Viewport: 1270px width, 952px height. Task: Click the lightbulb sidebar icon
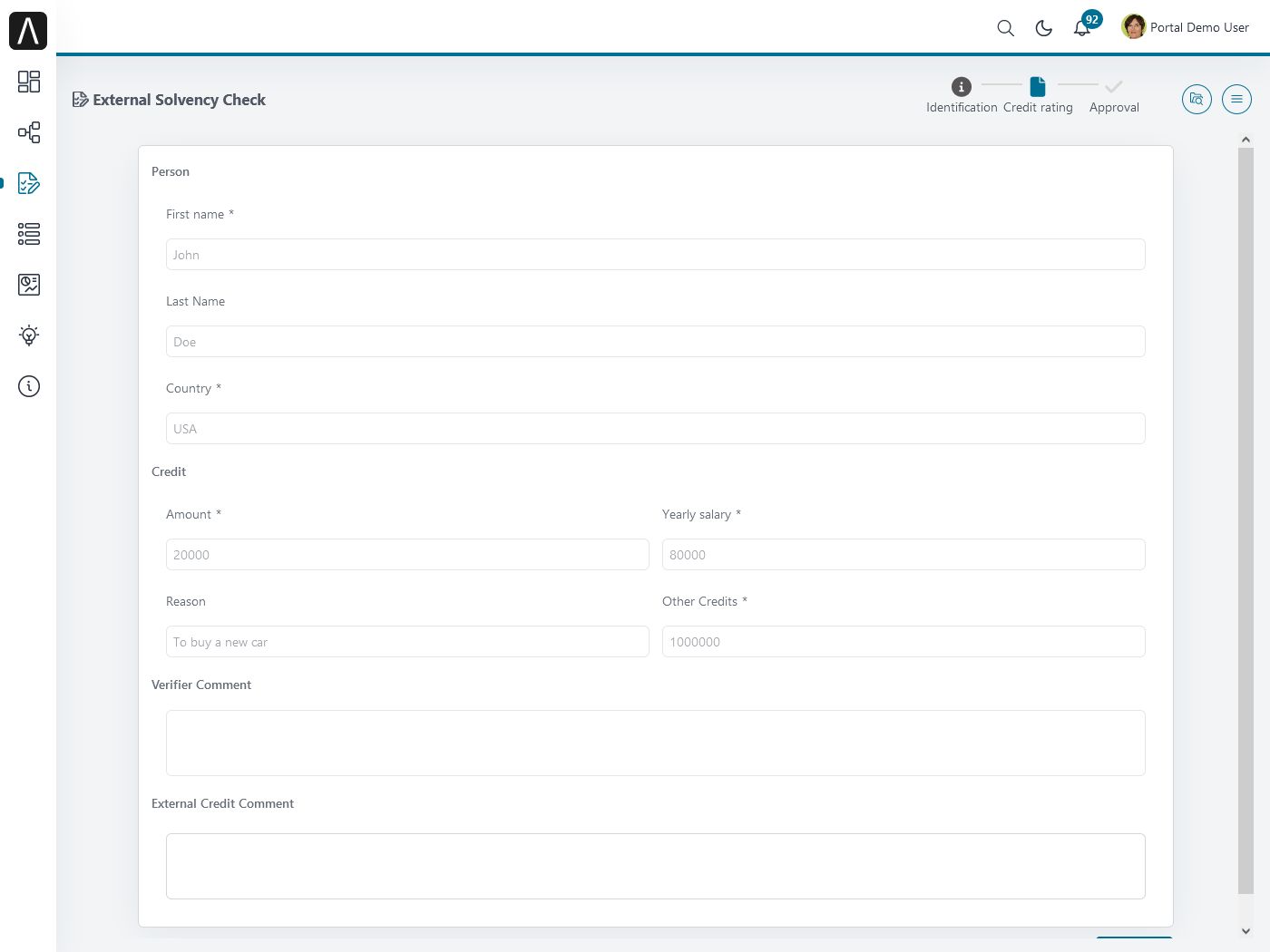(29, 335)
